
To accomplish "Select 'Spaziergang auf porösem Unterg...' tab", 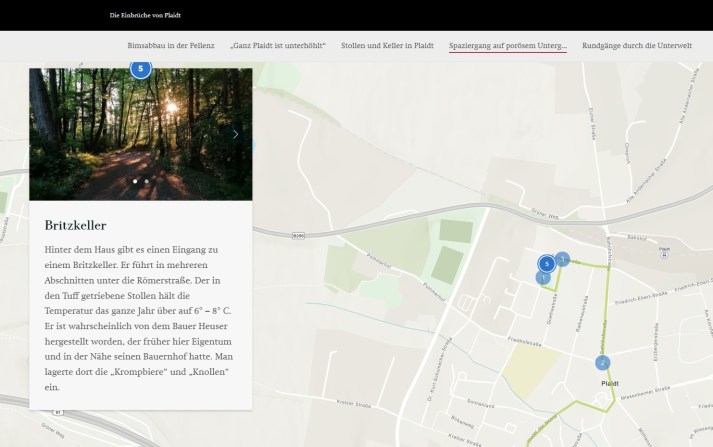I will pyautogui.click(x=508, y=46).
